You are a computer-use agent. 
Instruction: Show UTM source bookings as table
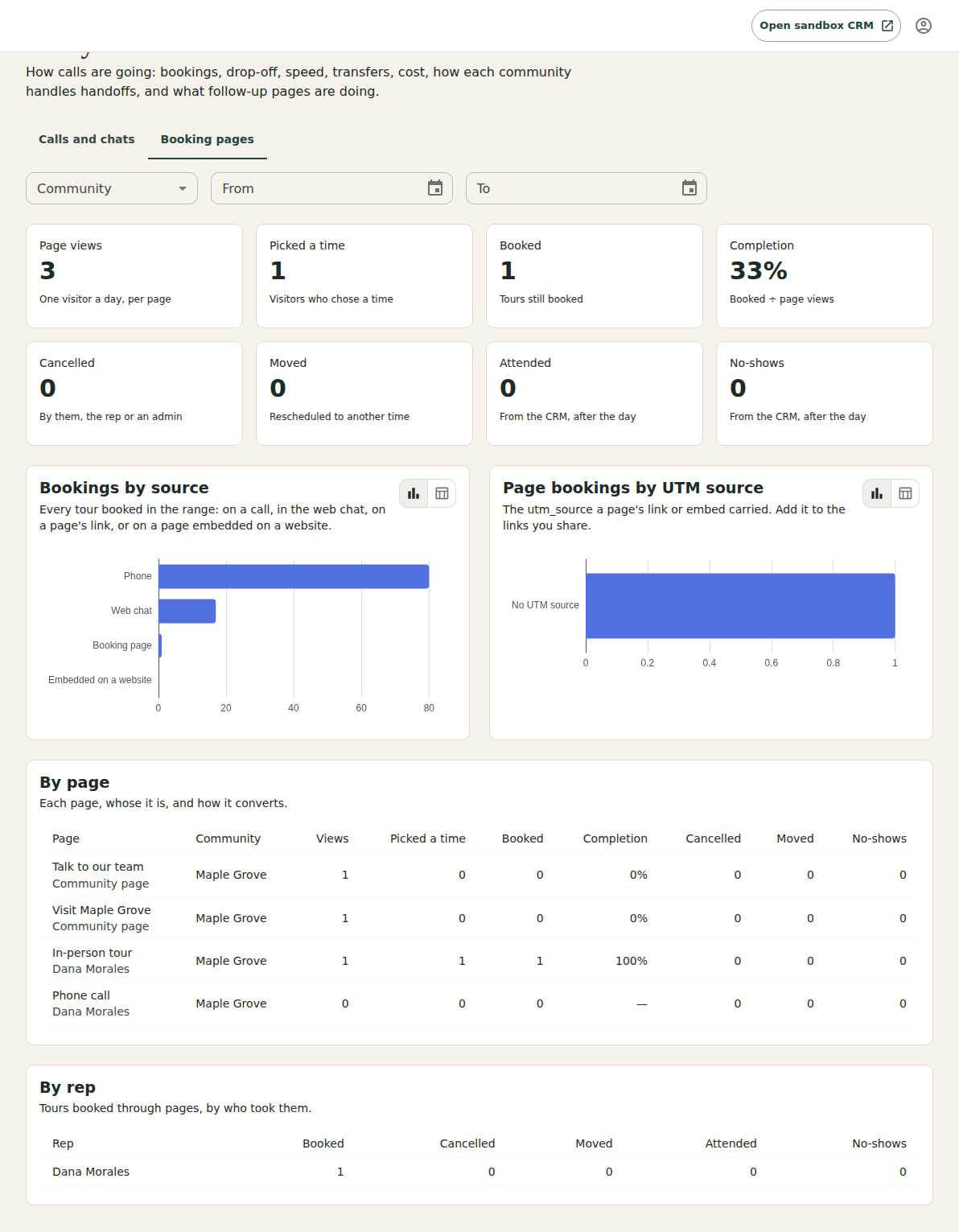point(905,493)
